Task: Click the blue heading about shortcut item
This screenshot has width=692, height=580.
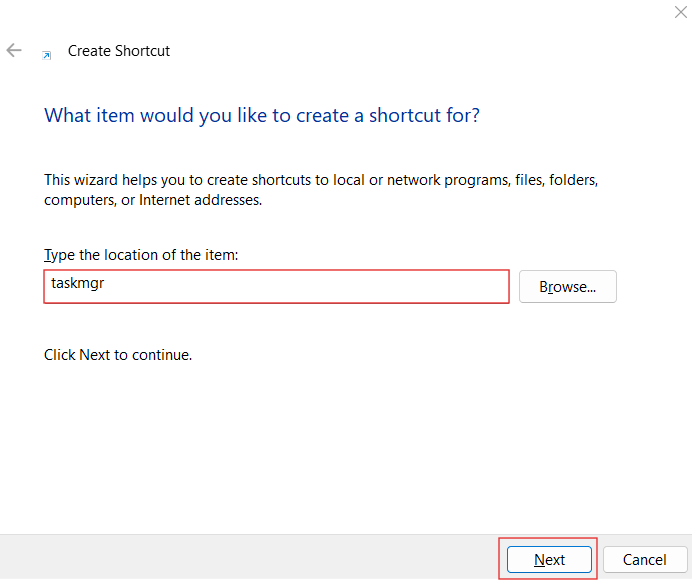Action: [x=262, y=116]
